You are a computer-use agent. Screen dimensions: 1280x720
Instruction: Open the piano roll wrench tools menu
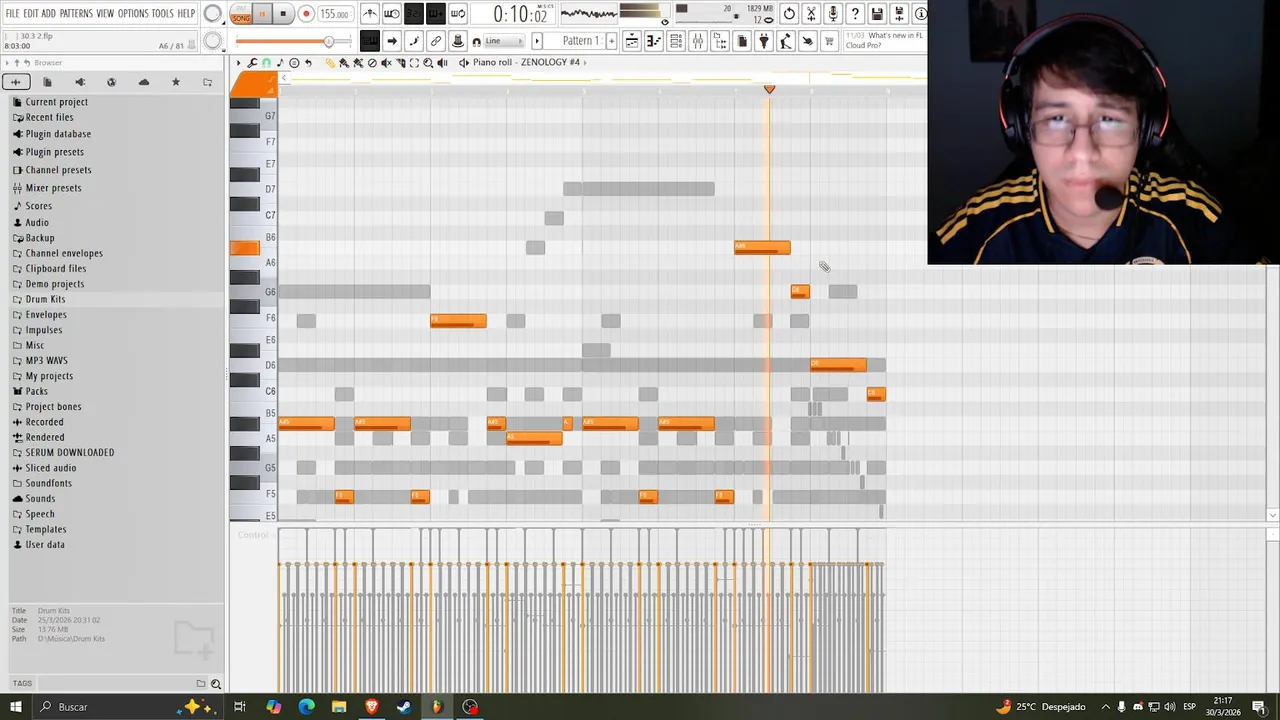click(x=252, y=62)
